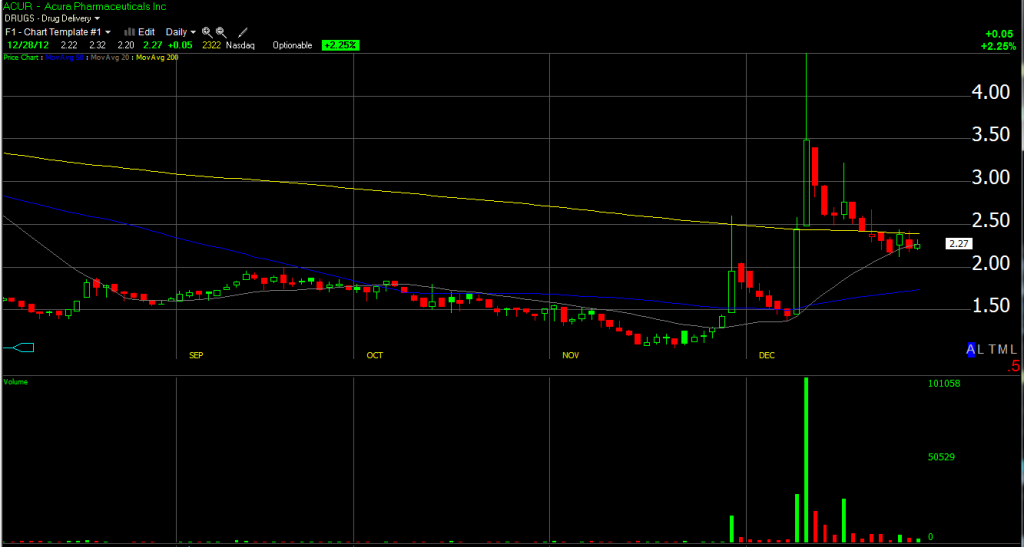Click the SEP month label
This screenshot has height=547, width=1024.
pyautogui.click(x=196, y=356)
